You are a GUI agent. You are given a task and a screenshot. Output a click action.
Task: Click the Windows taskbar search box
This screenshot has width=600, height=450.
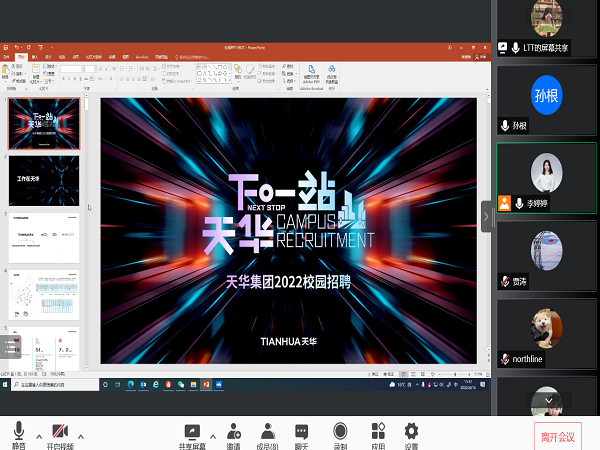(50, 384)
